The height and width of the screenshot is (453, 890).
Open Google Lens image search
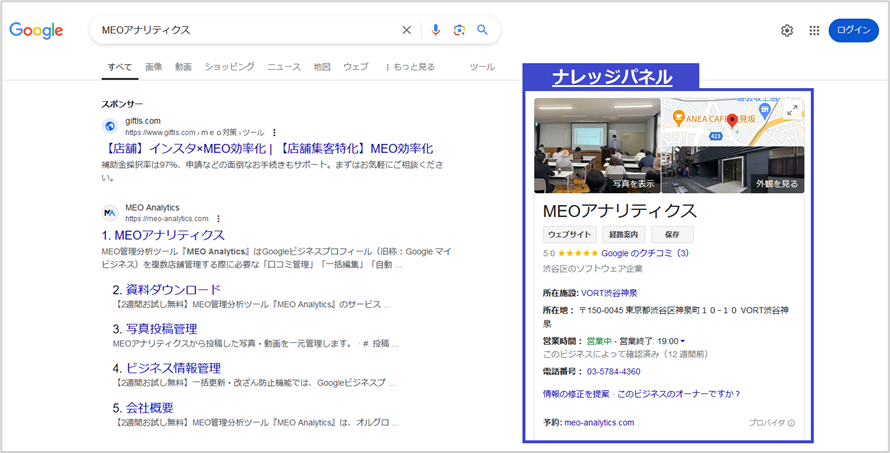tap(459, 30)
